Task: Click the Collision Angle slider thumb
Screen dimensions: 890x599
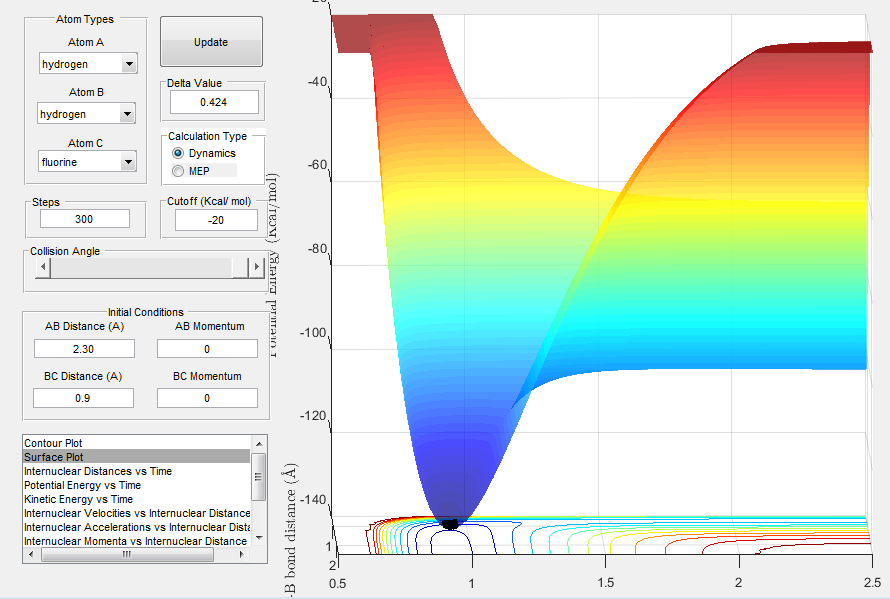Action: (240, 268)
